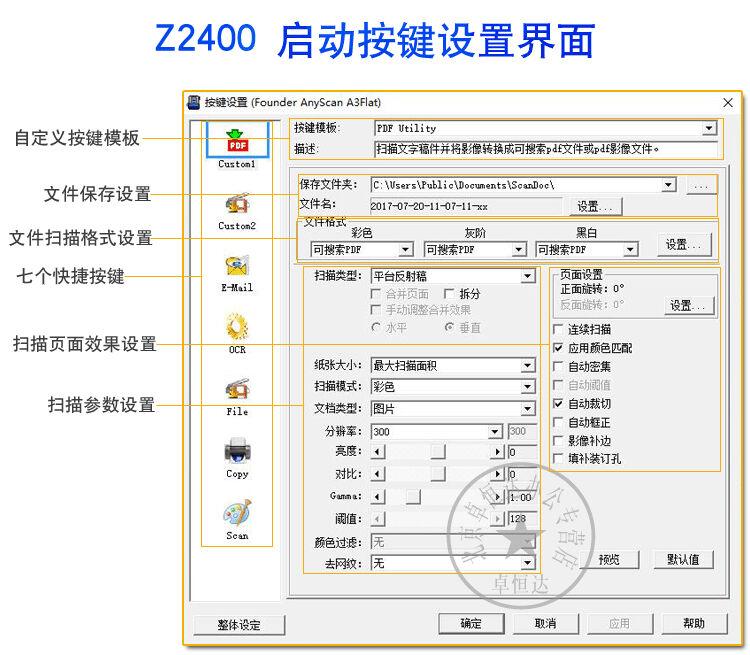Click the 描述 description text field
The image size is (750, 655).
[x=545, y=149]
